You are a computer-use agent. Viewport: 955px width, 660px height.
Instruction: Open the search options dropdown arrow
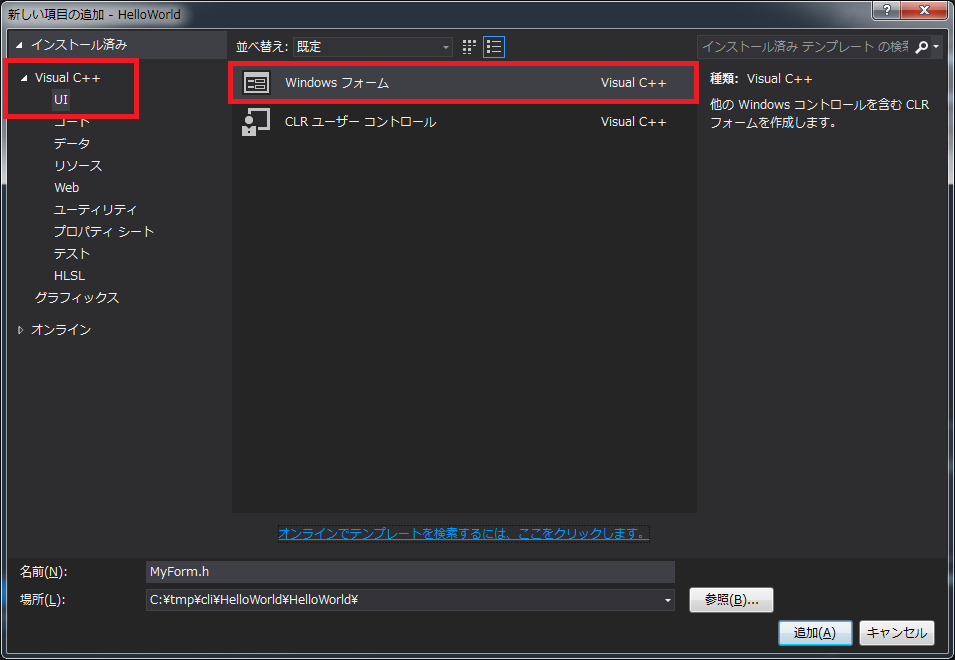click(937, 47)
